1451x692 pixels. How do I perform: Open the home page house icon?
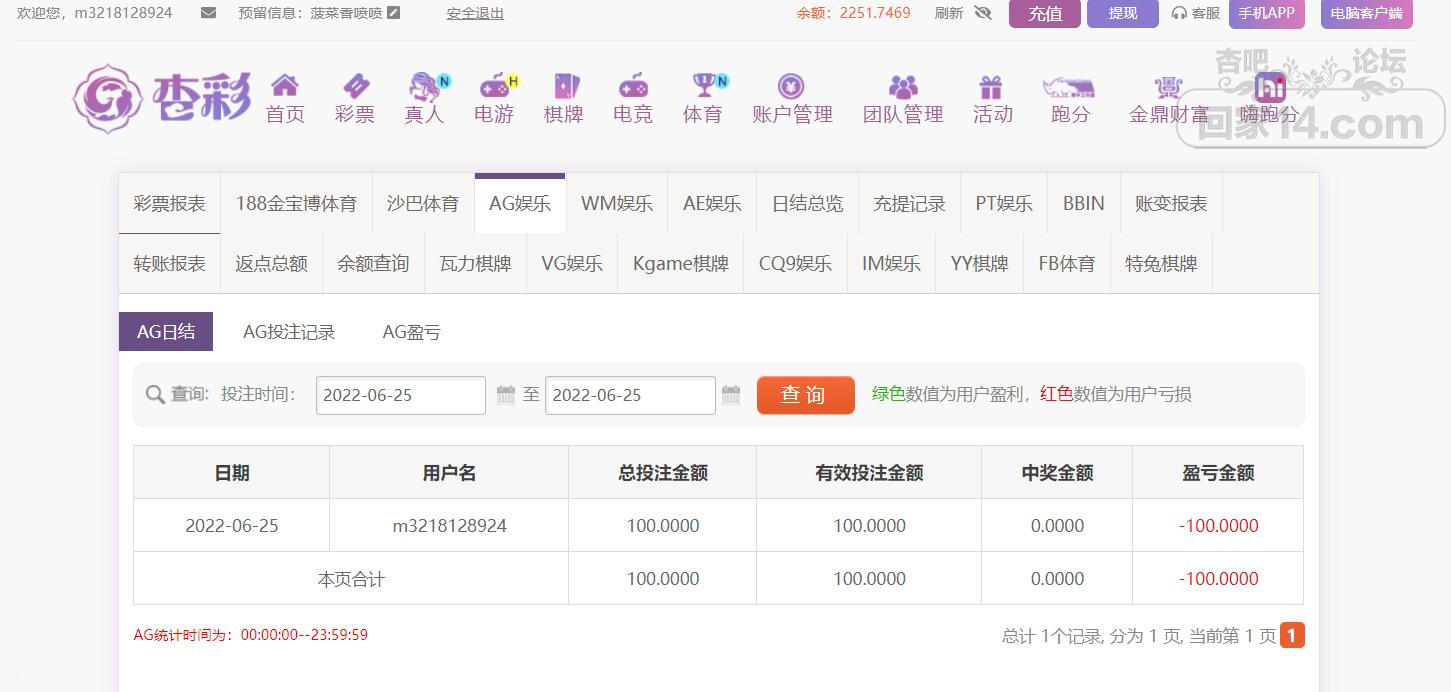(285, 86)
